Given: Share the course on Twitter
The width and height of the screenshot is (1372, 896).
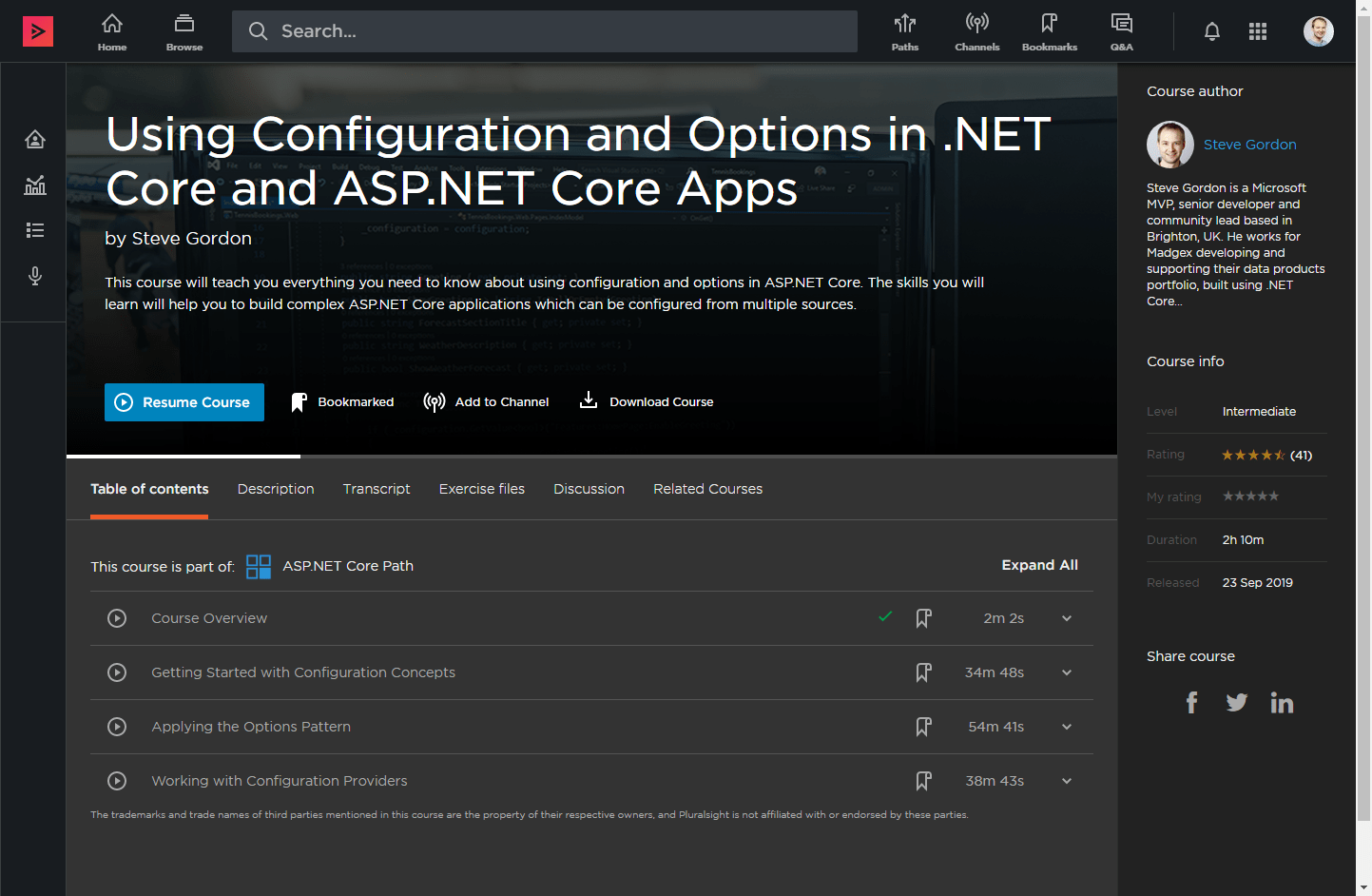Looking at the screenshot, I should point(1236,702).
